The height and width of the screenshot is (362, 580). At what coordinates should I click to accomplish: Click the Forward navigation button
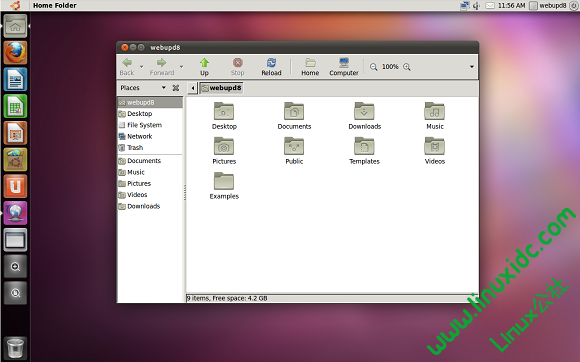pyautogui.click(x=162, y=67)
